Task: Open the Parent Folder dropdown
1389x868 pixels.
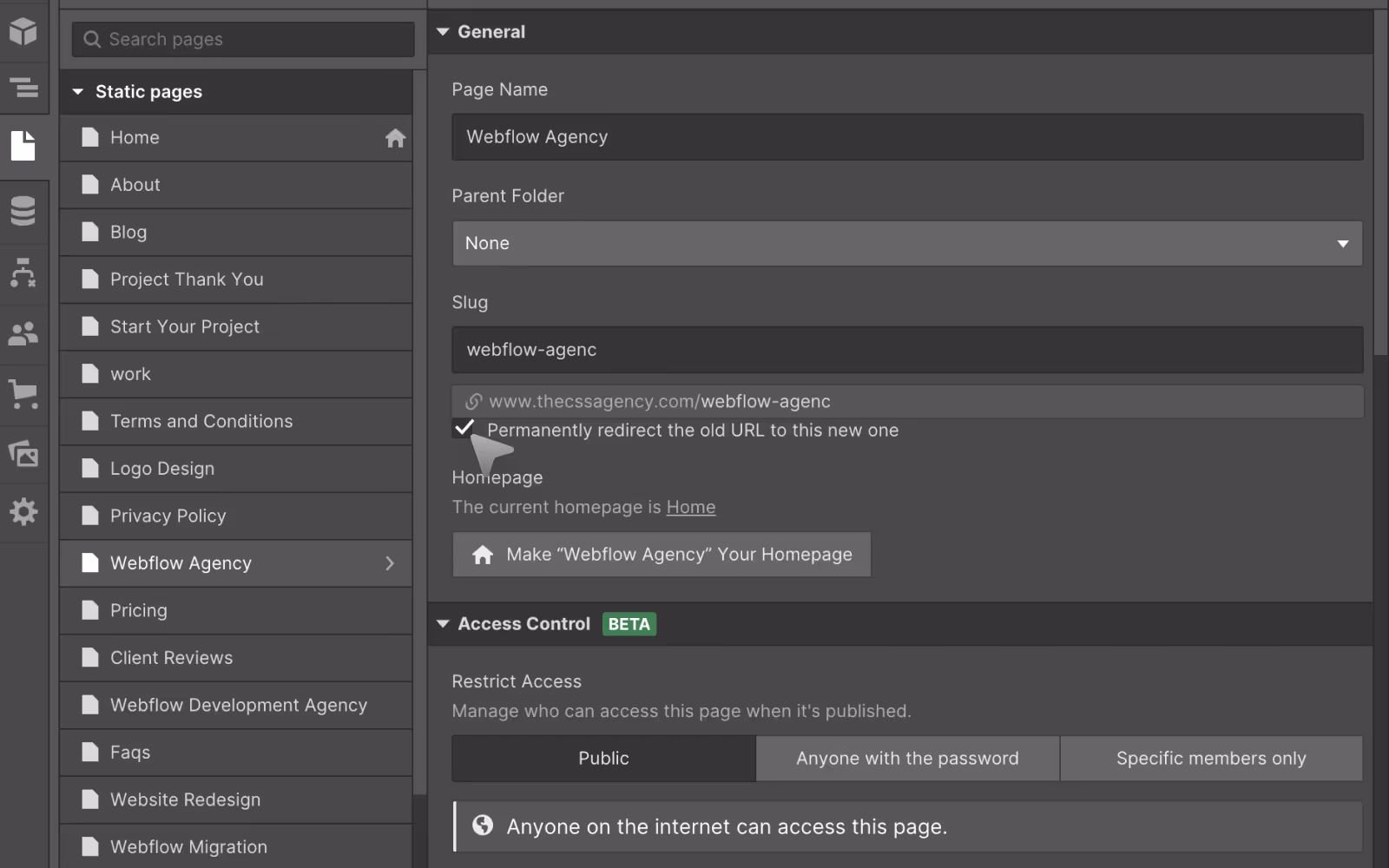Action: 907,243
